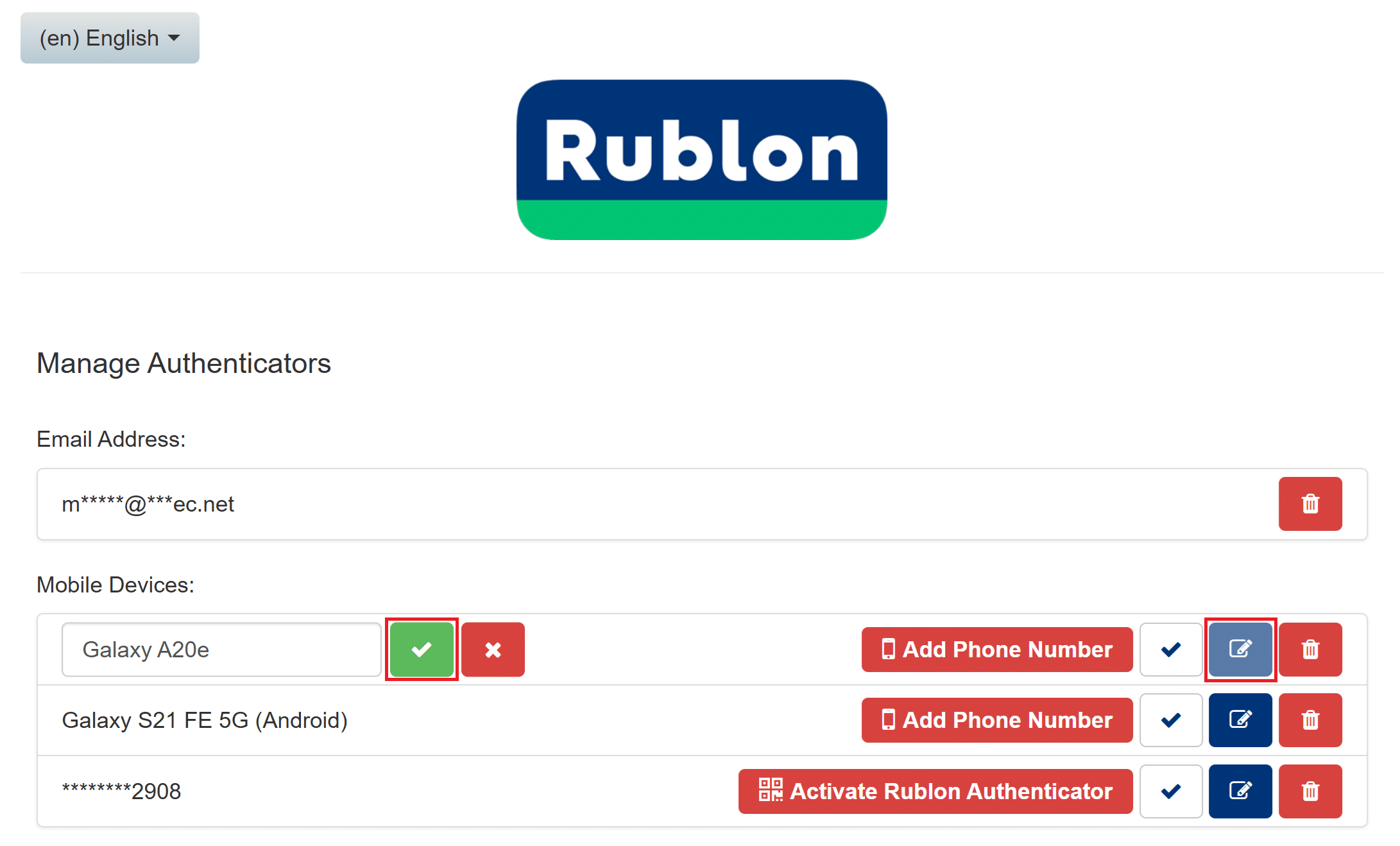Click edit icon in the Galaxy A20e row
Image resolution: width=1400 pixels, height=846 pixels.
pos(1240,650)
